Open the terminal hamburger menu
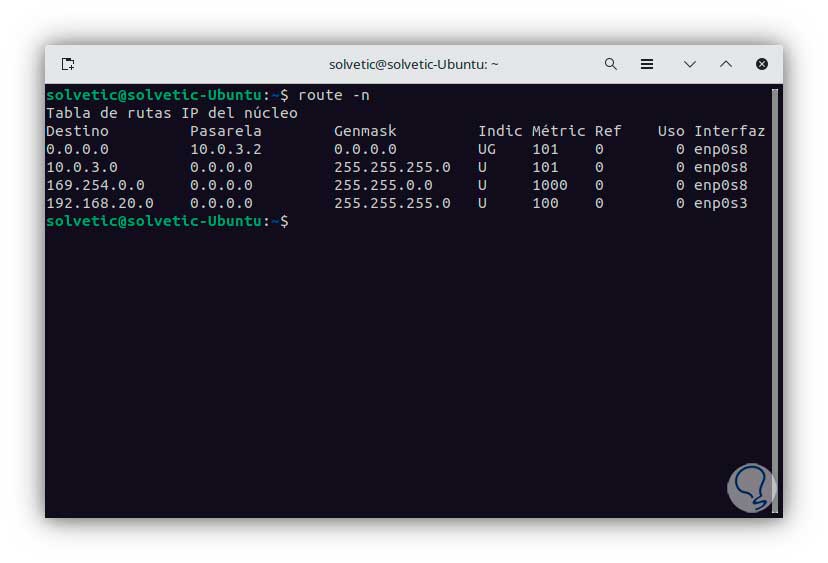Viewport: 828px width, 563px height. coord(647,64)
